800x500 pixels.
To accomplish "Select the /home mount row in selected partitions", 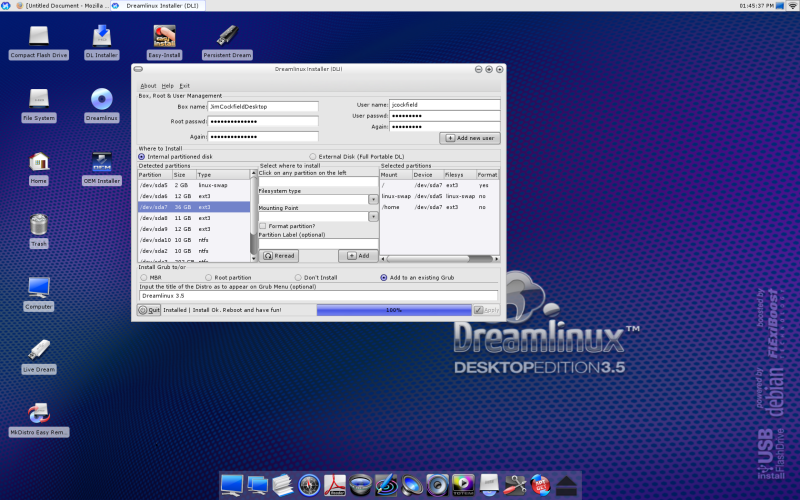I will (439, 207).
